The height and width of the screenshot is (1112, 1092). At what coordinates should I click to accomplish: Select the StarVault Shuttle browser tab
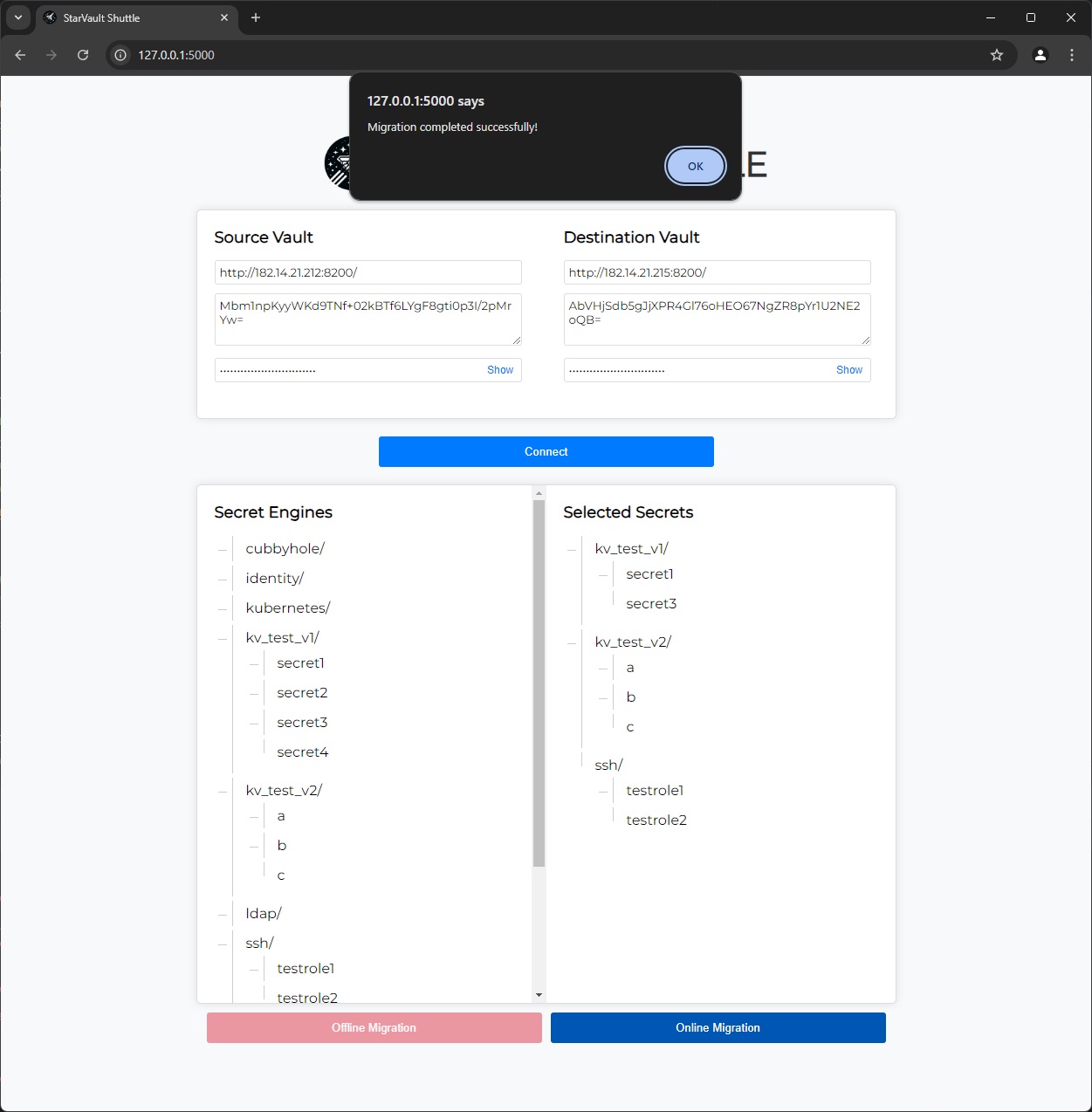(137, 17)
